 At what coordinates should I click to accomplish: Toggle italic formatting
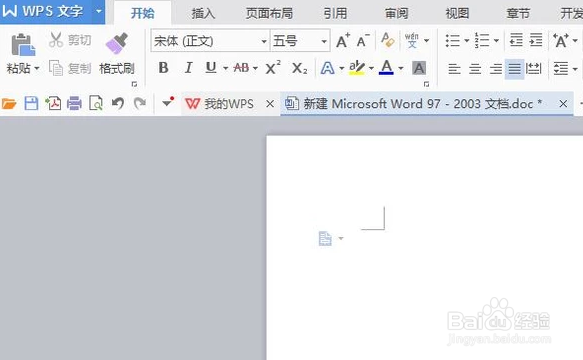click(189, 68)
